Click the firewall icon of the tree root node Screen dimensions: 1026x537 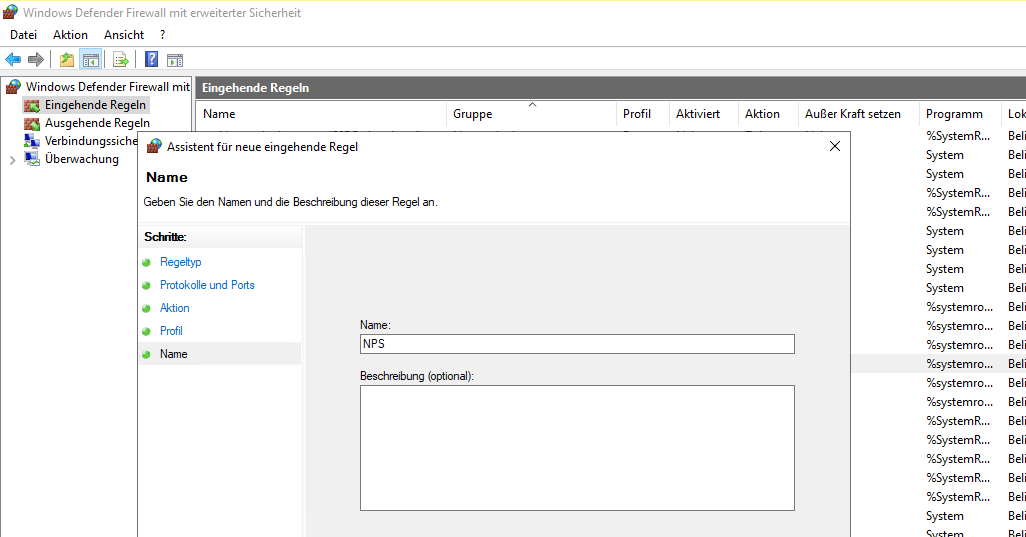pyautogui.click(x=13, y=86)
